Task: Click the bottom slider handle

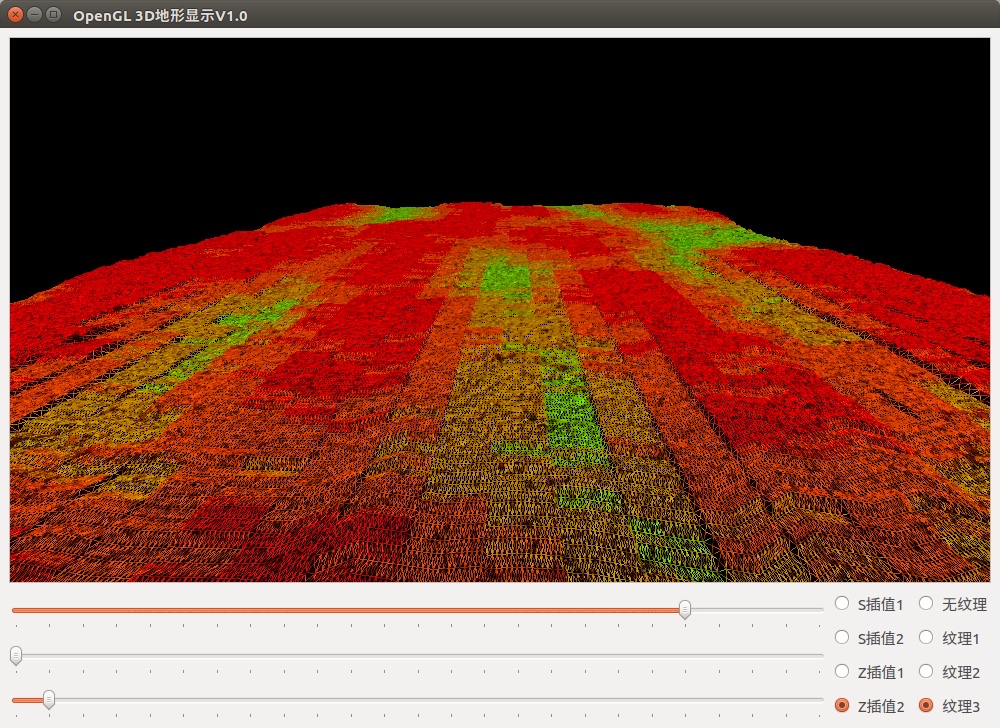Action: coord(48,700)
